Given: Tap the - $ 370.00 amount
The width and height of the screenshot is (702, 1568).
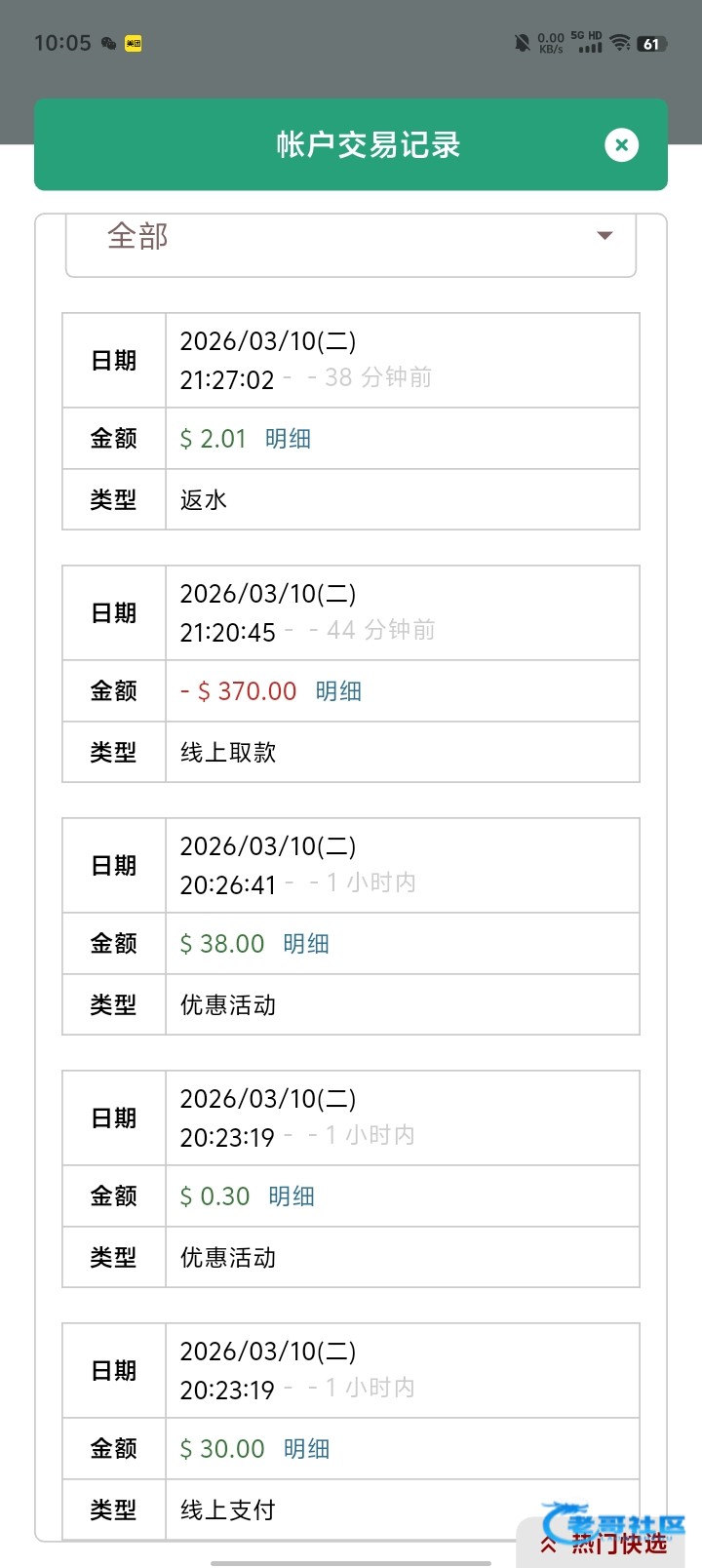Looking at the screenshot, I should tap(238, 691).
